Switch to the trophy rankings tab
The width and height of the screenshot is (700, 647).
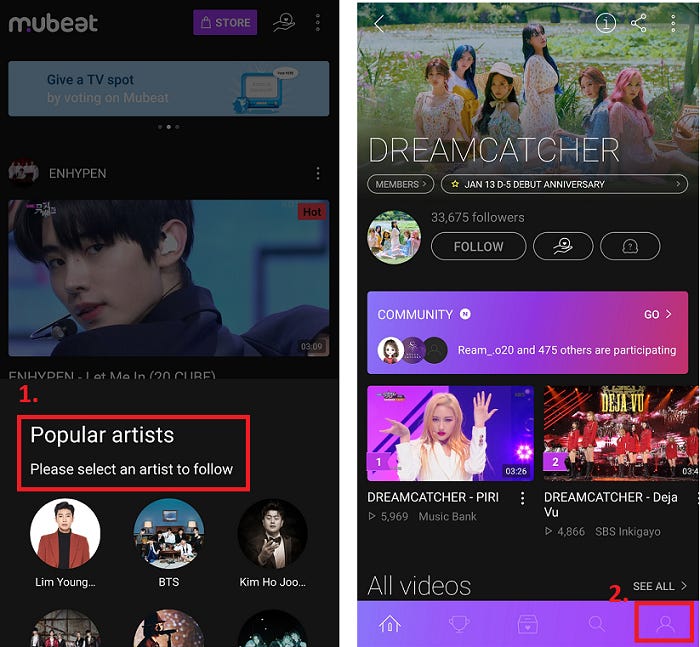458,623
